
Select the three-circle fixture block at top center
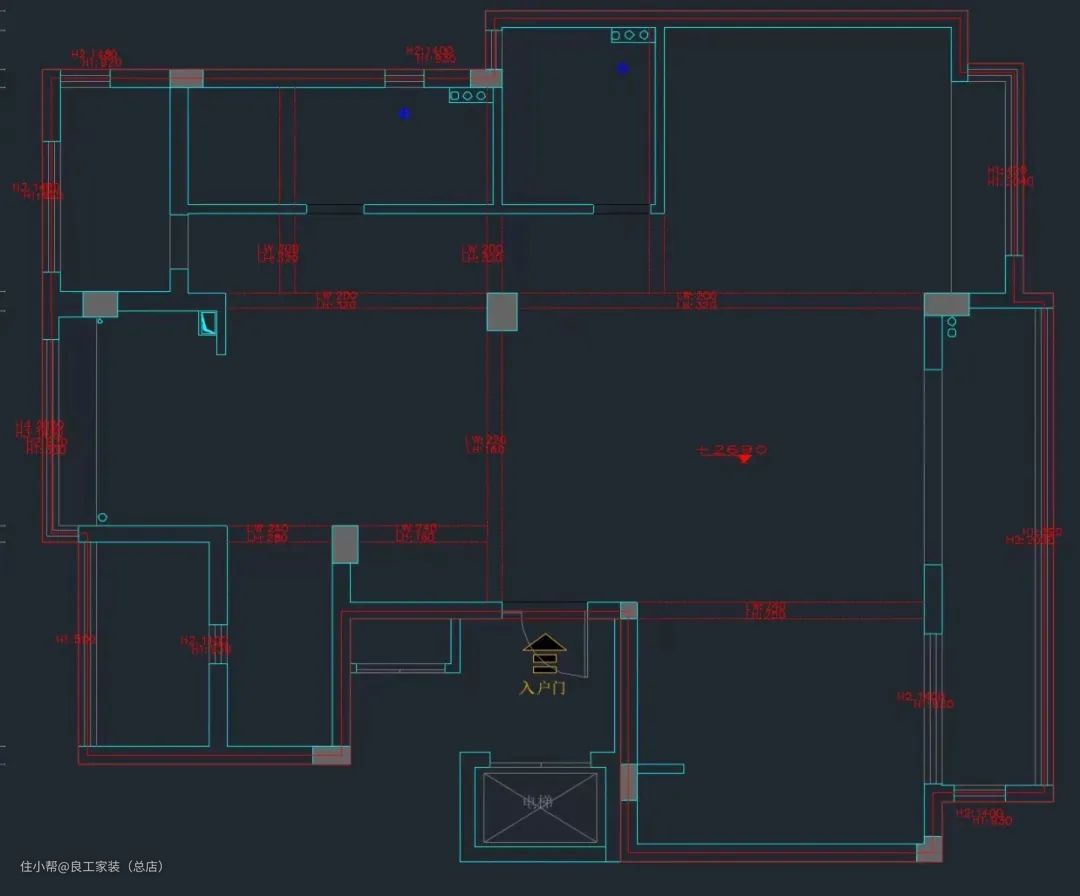coord(633,36)
